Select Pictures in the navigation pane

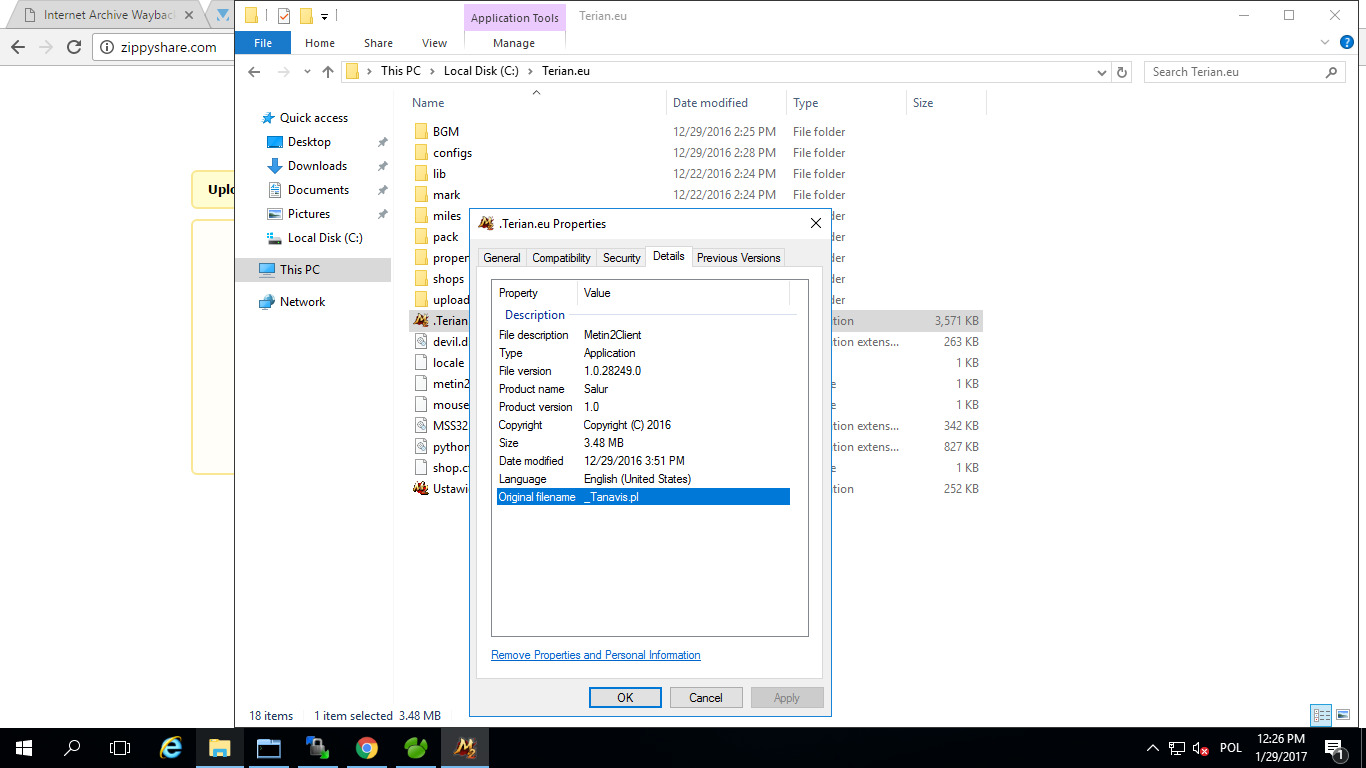[309, 214]
